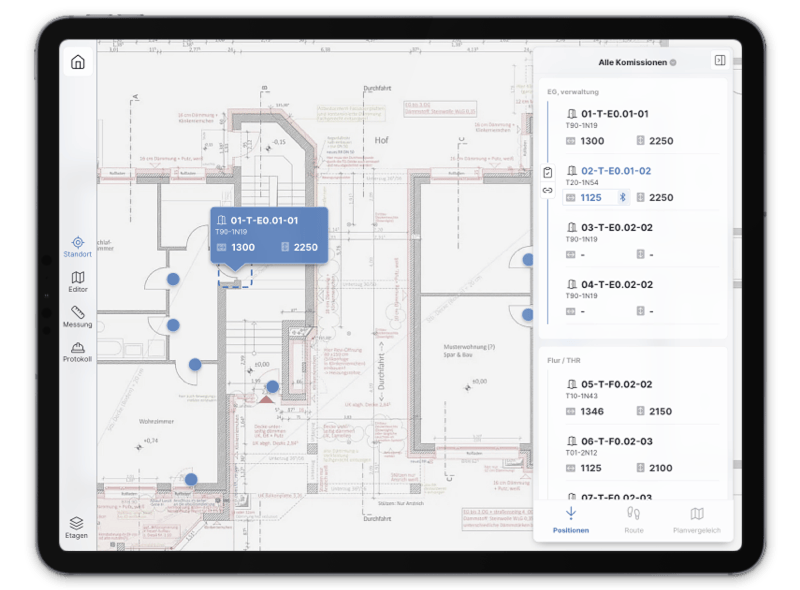The width and height of the screenshot is (800, 590).
Task: Click height value 2250 of 02-T-E0.01-02
Action: (661, 198)
